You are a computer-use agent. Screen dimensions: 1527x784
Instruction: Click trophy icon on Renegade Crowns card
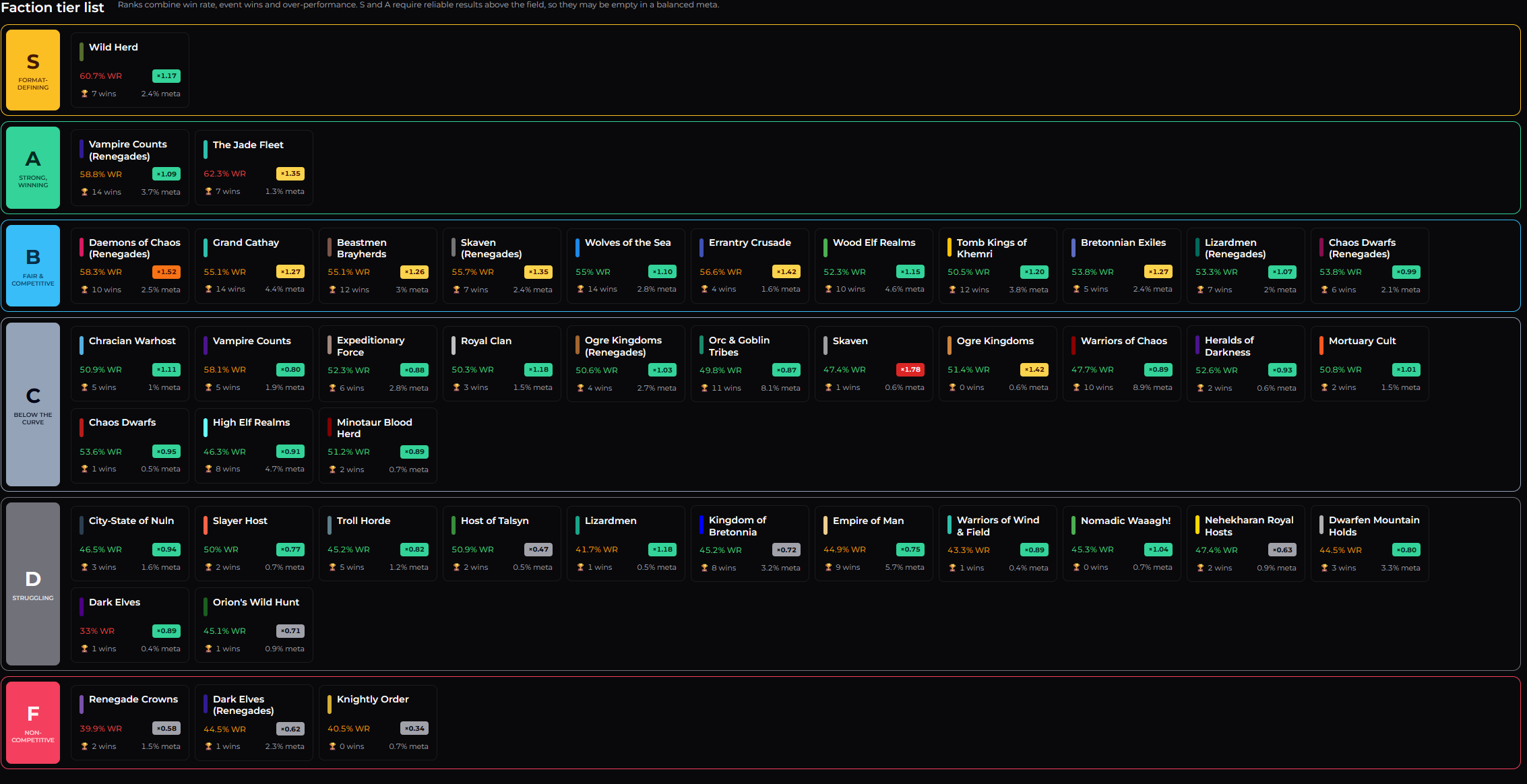click(x=84, y=746)
